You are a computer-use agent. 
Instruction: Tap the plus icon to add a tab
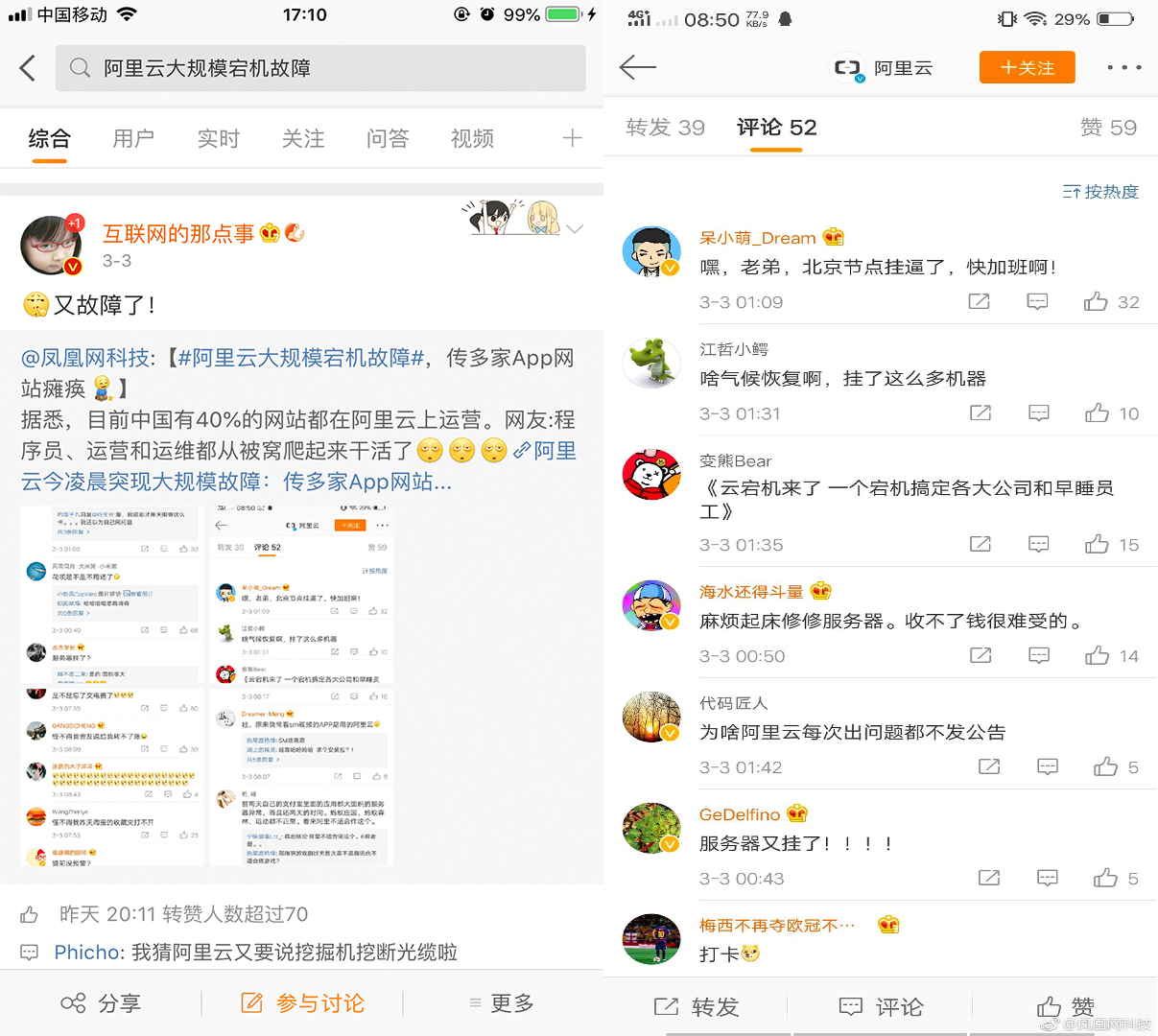pos(572,139)
